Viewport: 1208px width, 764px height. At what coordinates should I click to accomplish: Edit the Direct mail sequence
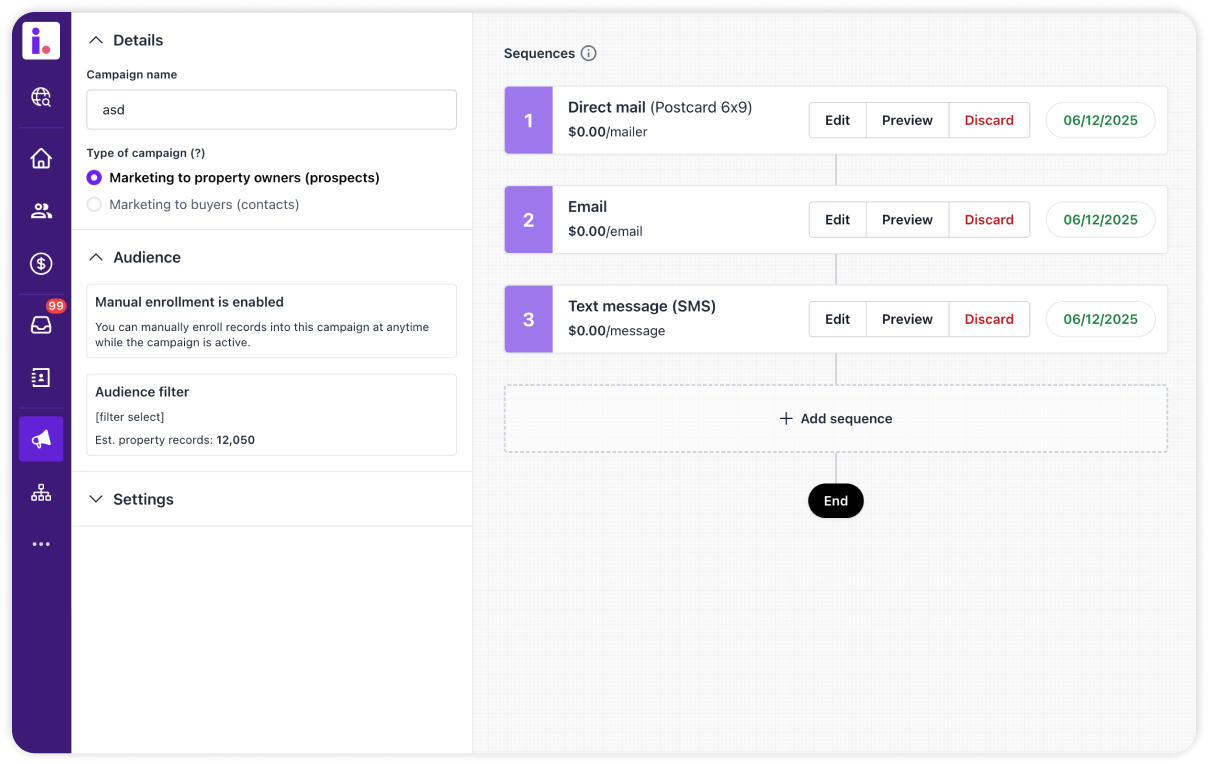tap(838, 120)
